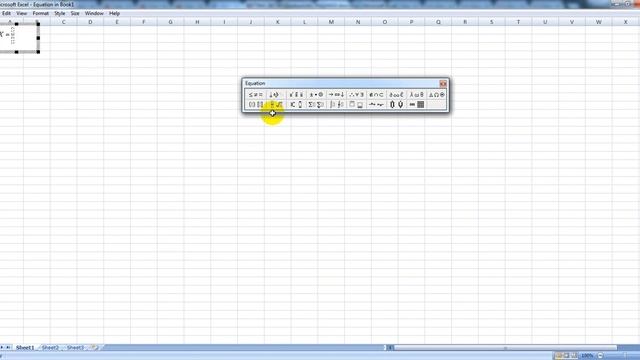Open the View menu

[22, 13]
